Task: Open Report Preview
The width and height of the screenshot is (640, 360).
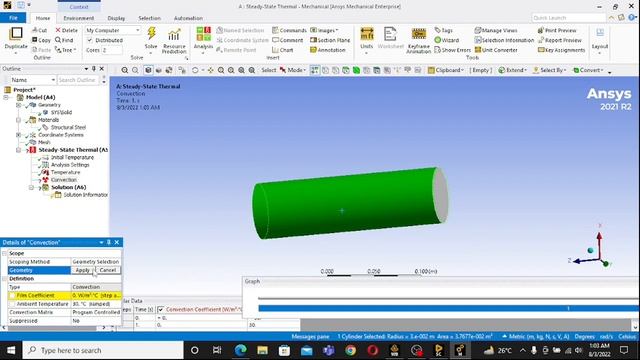Action: point(560,40)
